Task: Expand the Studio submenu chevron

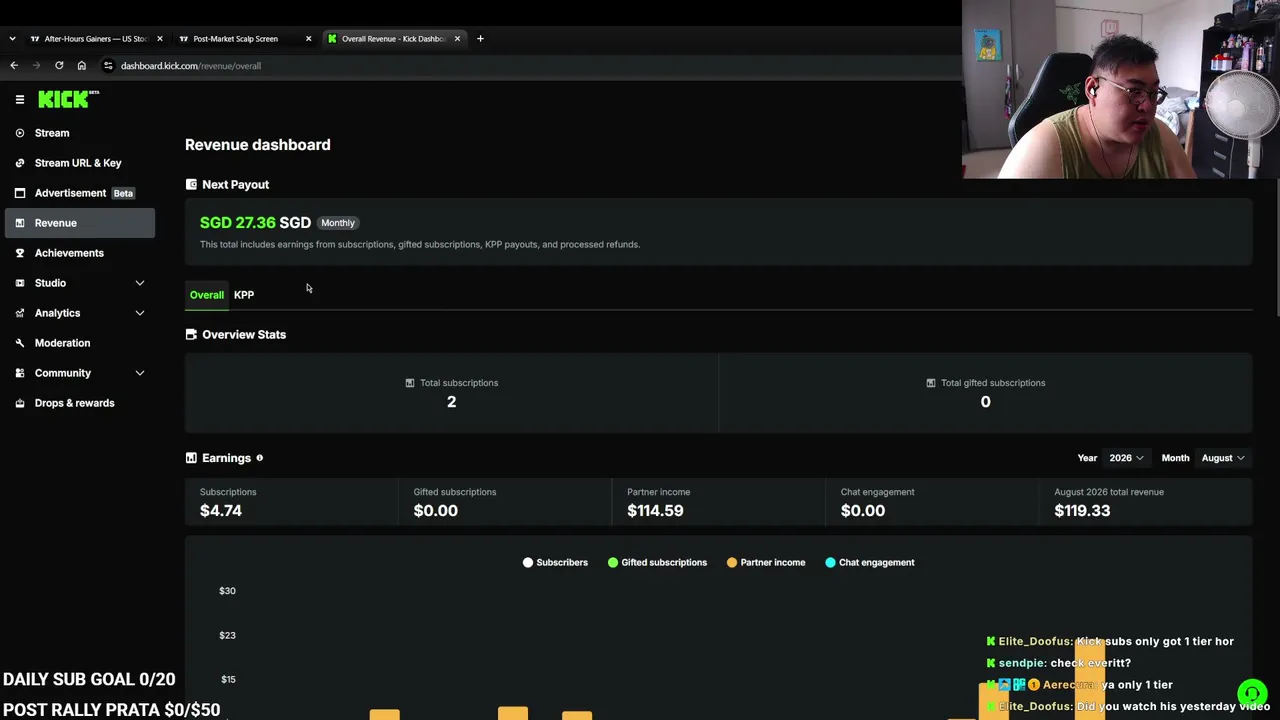Action: coord(140,283)
